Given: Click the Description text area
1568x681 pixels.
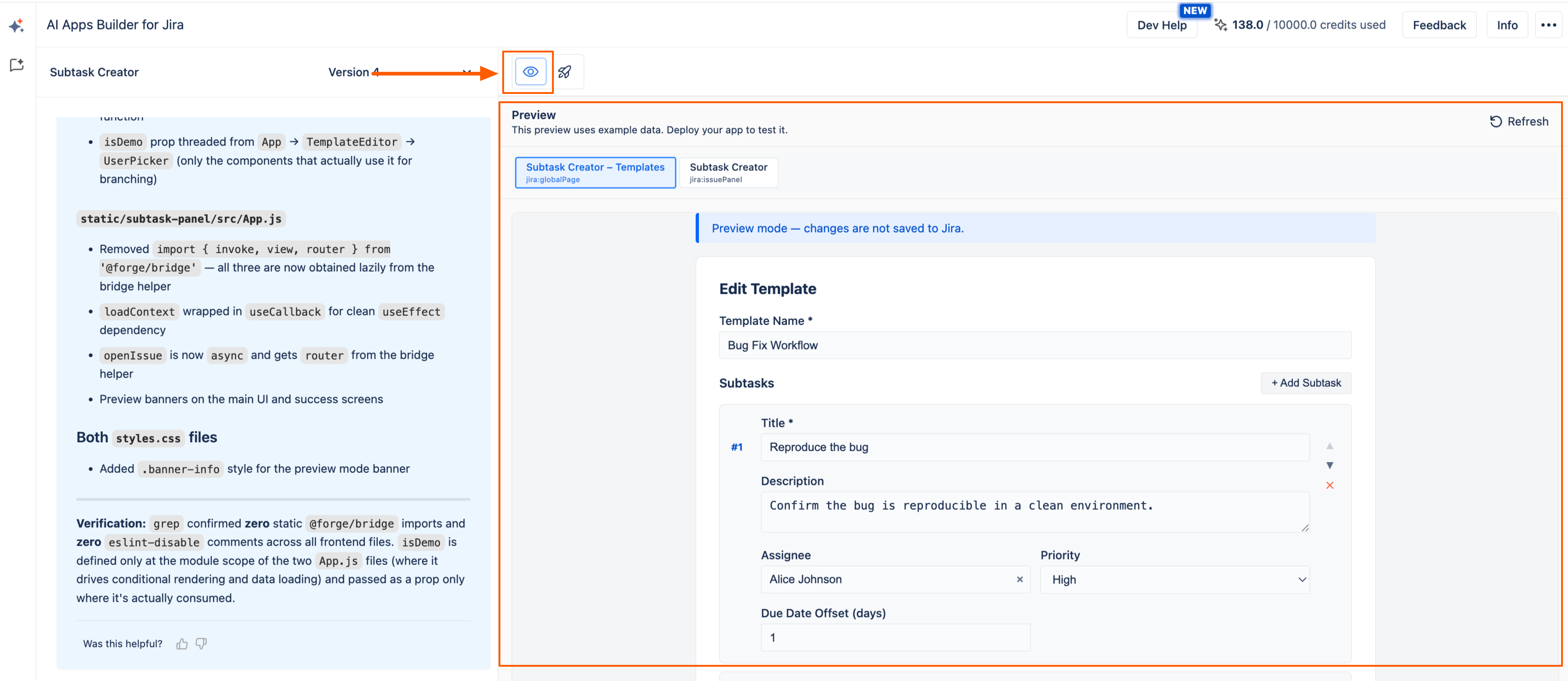Looking at the screenshot, I should [1035, 512].
